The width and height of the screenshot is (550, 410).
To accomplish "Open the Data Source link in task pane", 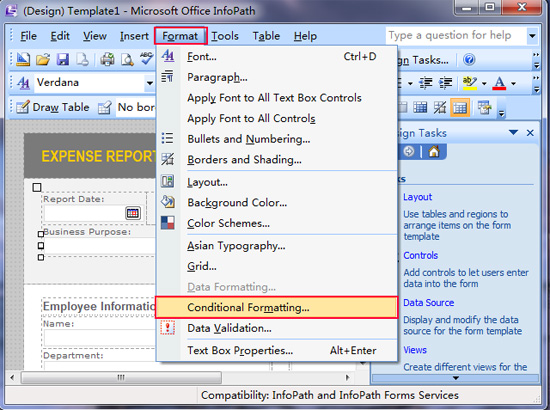I will click(428, 302).
